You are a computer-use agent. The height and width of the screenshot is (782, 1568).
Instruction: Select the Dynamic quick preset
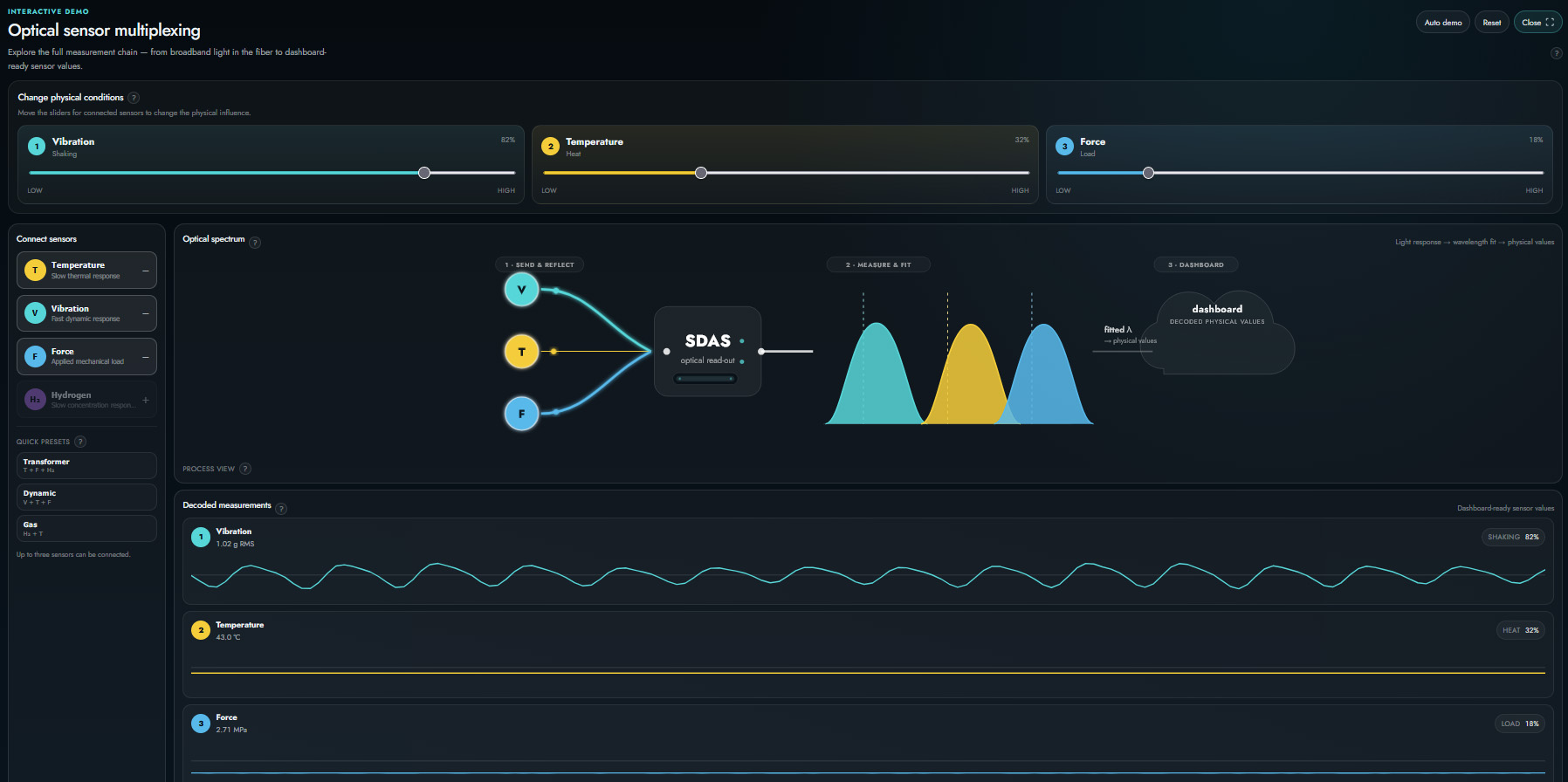pyautogui.click(x=86, y=497)
